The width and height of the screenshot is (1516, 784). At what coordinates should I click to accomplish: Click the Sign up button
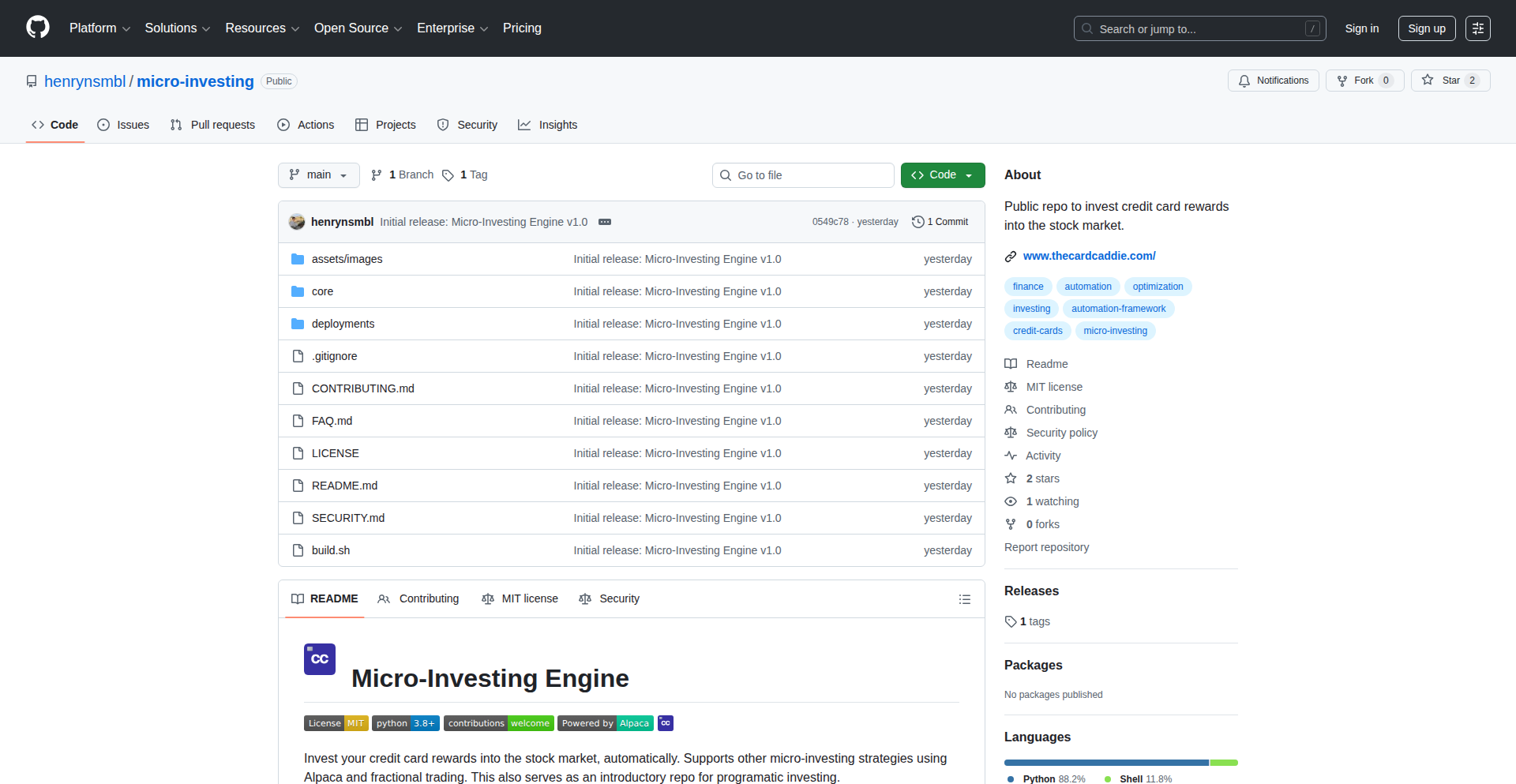[1426, 28]
